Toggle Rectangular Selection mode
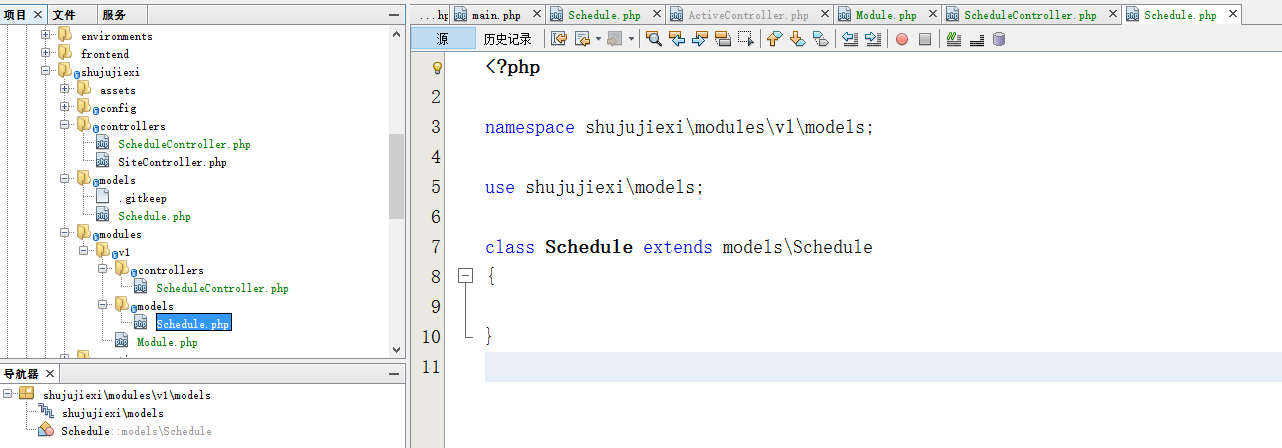1282x448 pixels. pos(745,39)
